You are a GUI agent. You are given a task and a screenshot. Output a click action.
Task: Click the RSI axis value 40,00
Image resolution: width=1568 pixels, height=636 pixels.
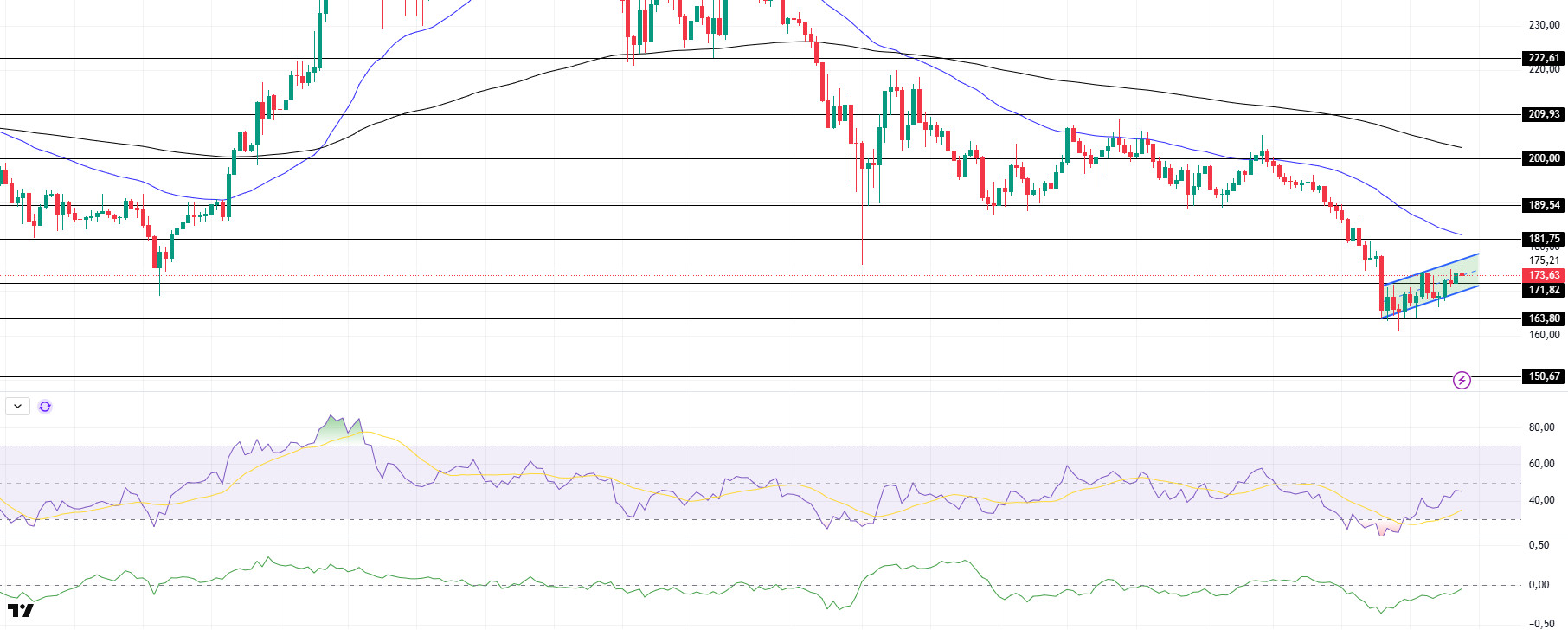[1541, 500]
